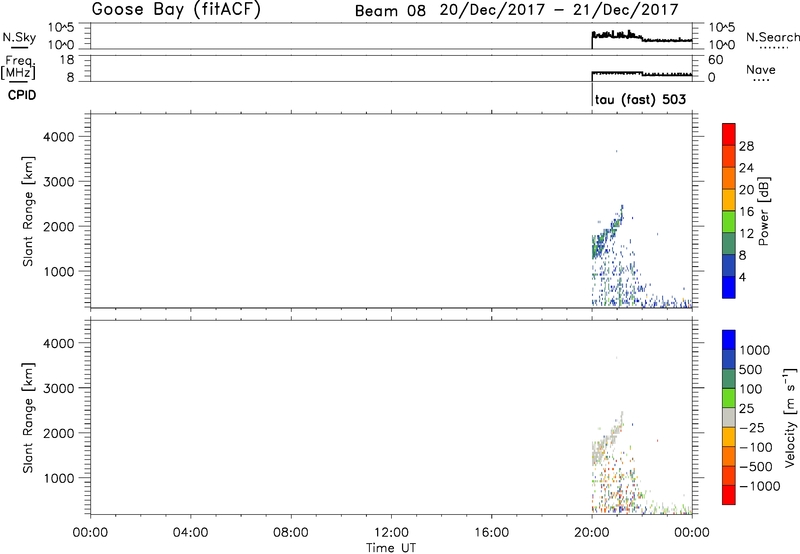Viewport: 800px width, 554px height.
Task: Click the 4000 km tick of the power panel
Action: pos(59,137)
